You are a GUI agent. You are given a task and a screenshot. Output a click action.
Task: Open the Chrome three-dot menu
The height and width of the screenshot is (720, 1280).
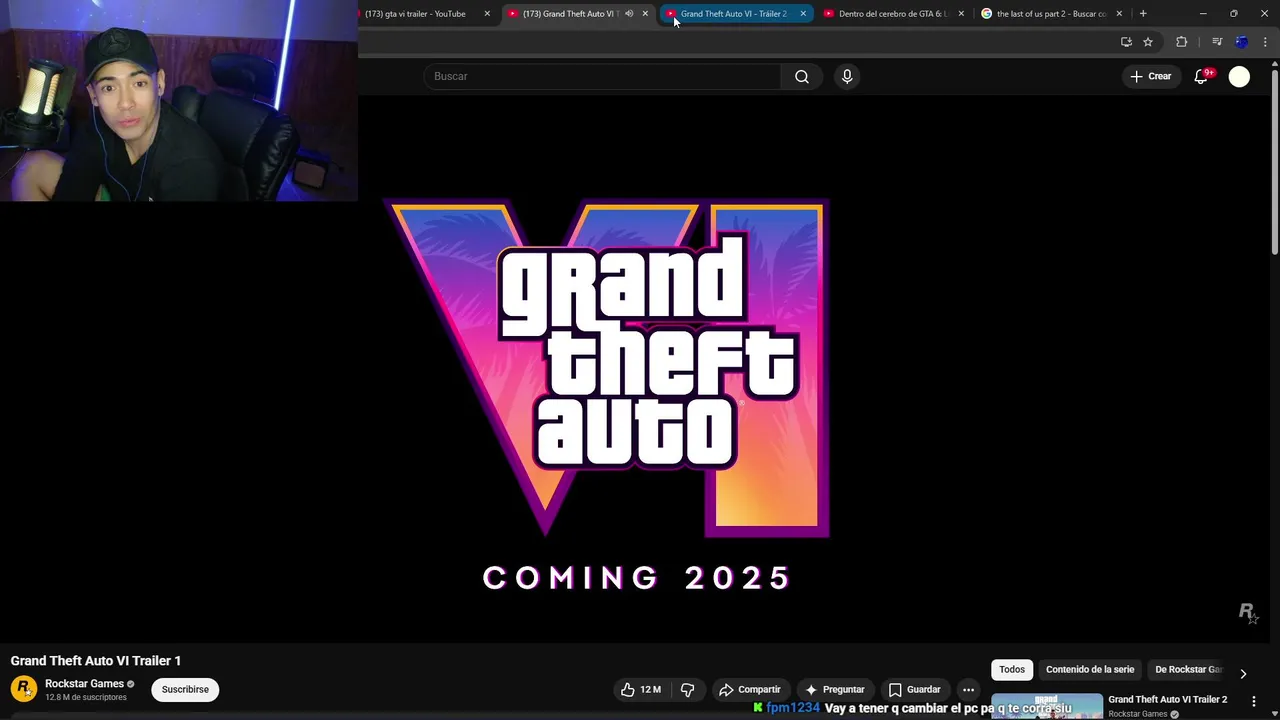[1265, 42]
